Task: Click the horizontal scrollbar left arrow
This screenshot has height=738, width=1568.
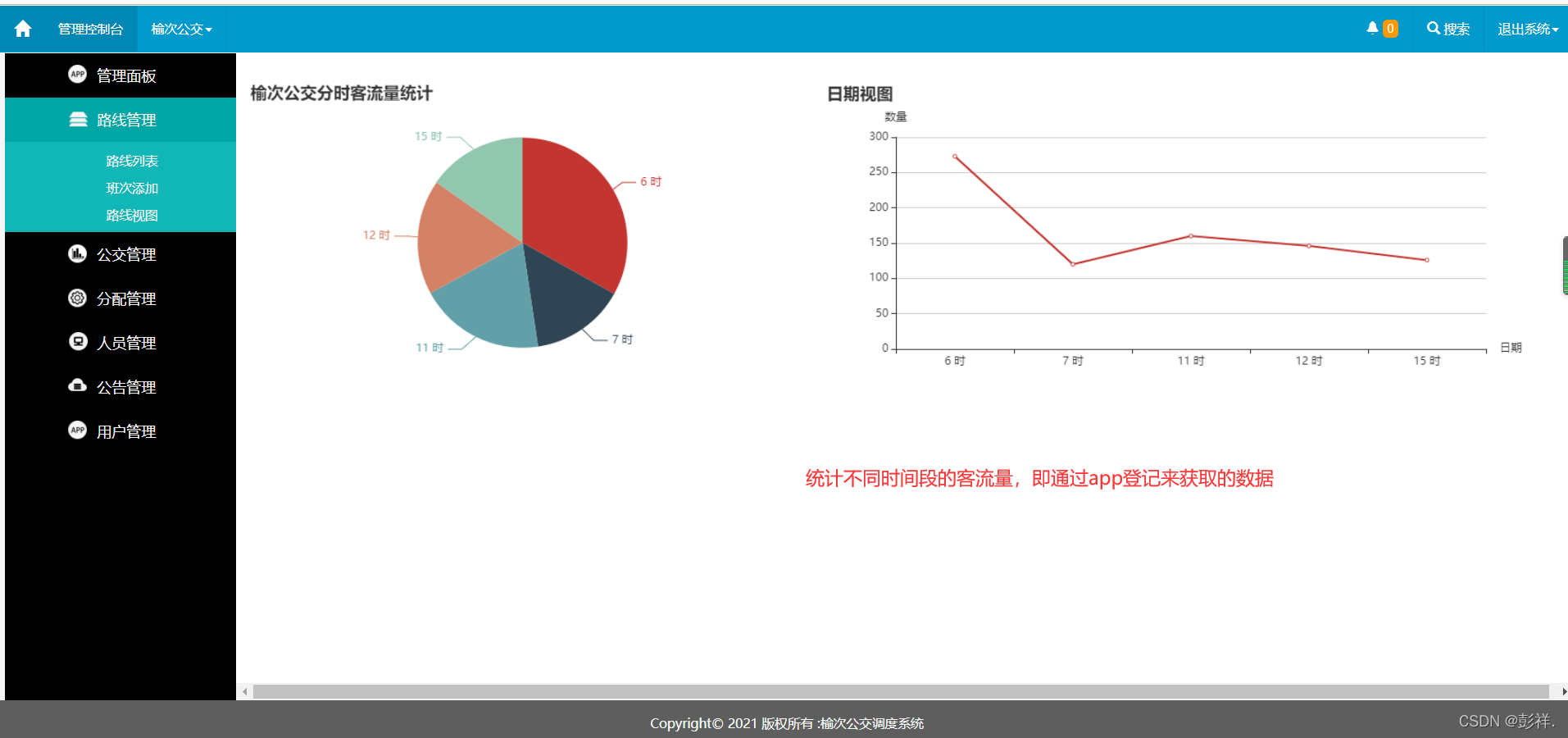Action: point(244,691)
